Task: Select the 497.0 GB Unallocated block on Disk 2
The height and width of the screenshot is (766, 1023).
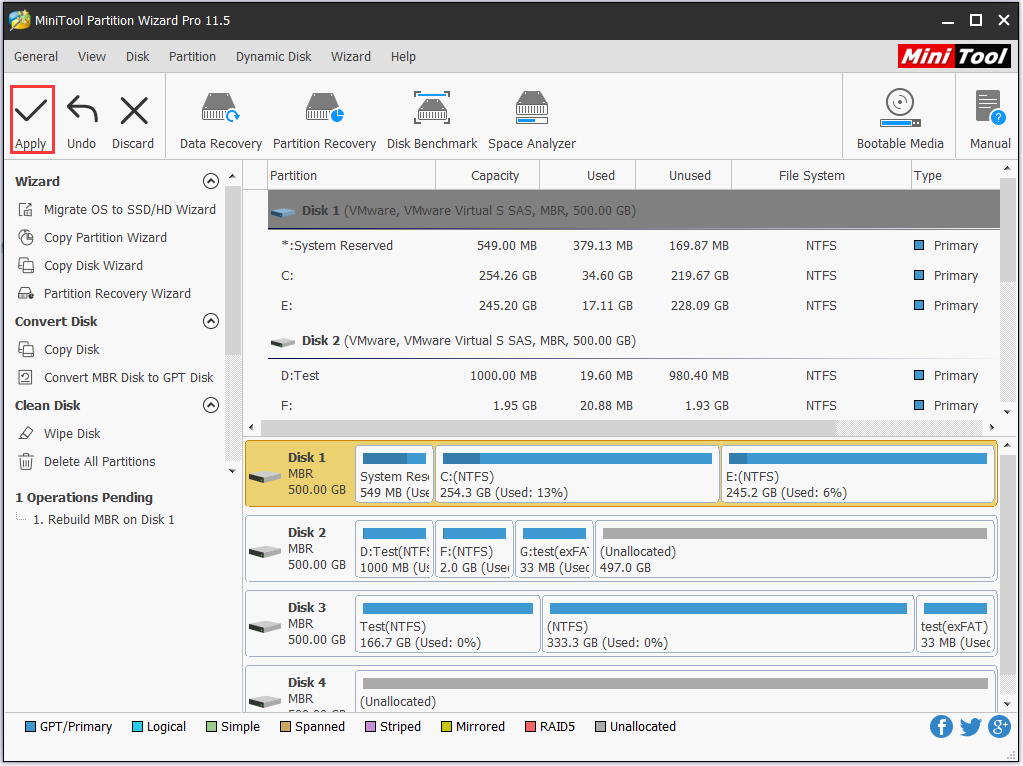Action: tap(795, 549)
